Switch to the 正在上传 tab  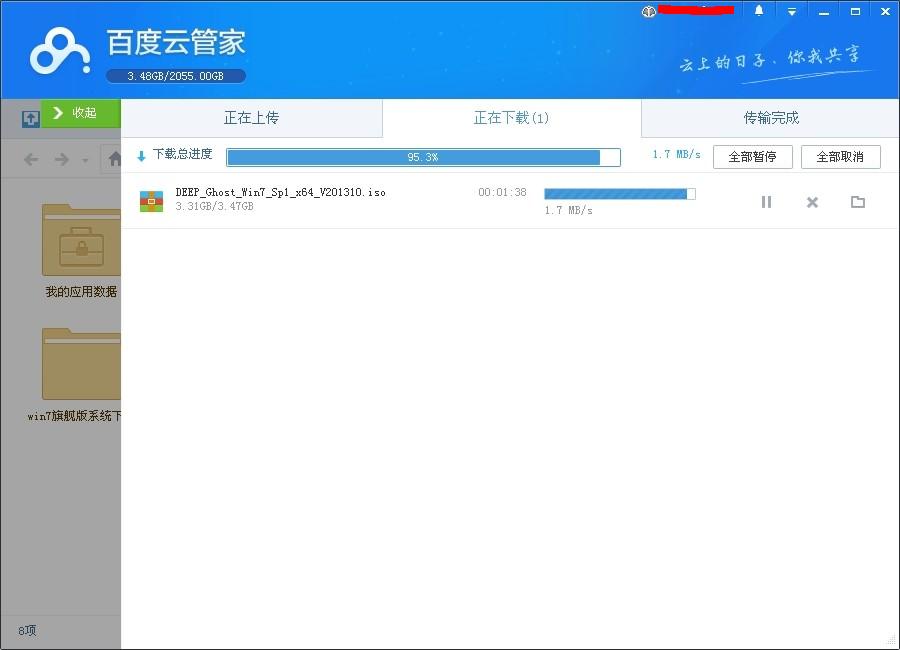point(251,118)
